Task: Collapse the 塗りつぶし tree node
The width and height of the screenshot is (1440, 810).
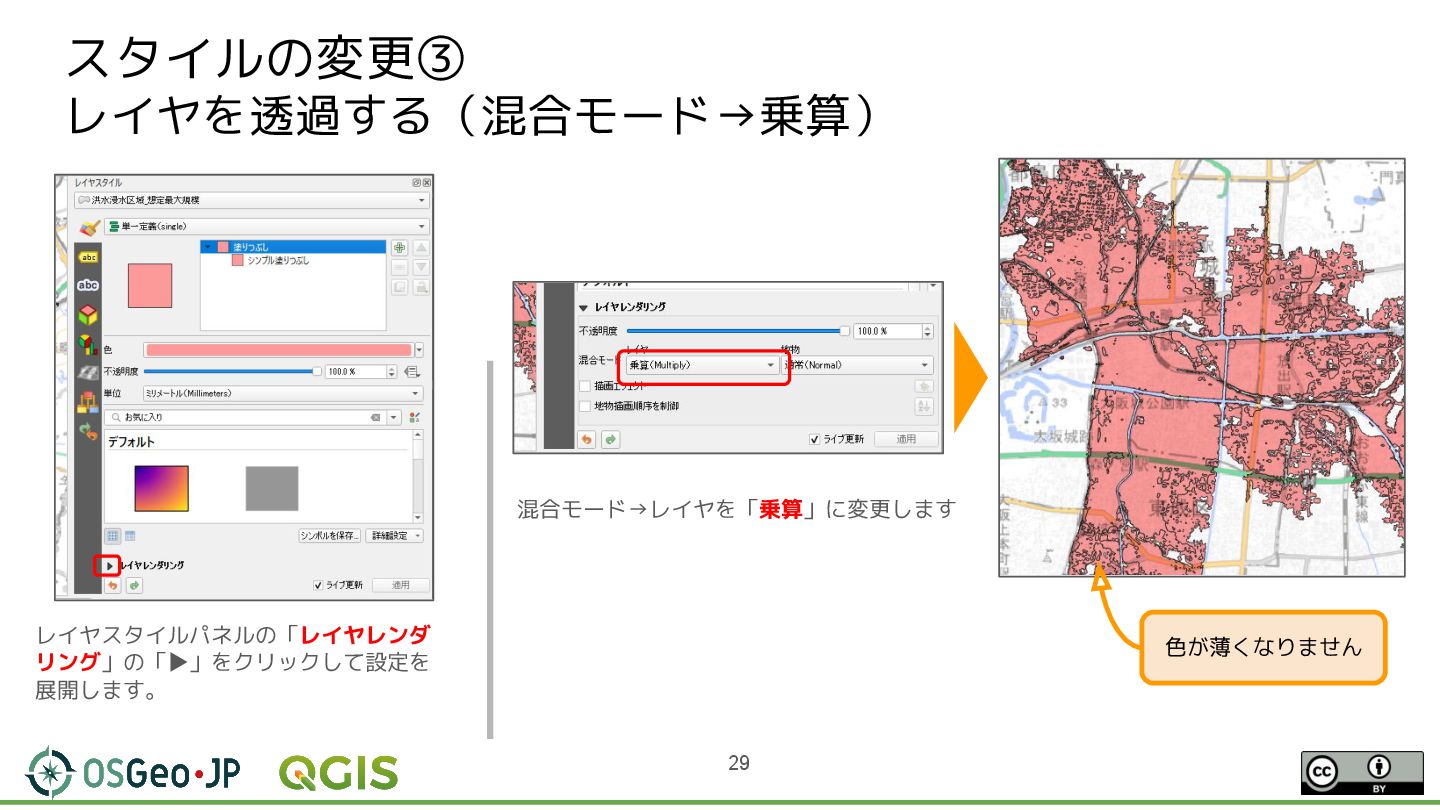Action: (208, 247)
